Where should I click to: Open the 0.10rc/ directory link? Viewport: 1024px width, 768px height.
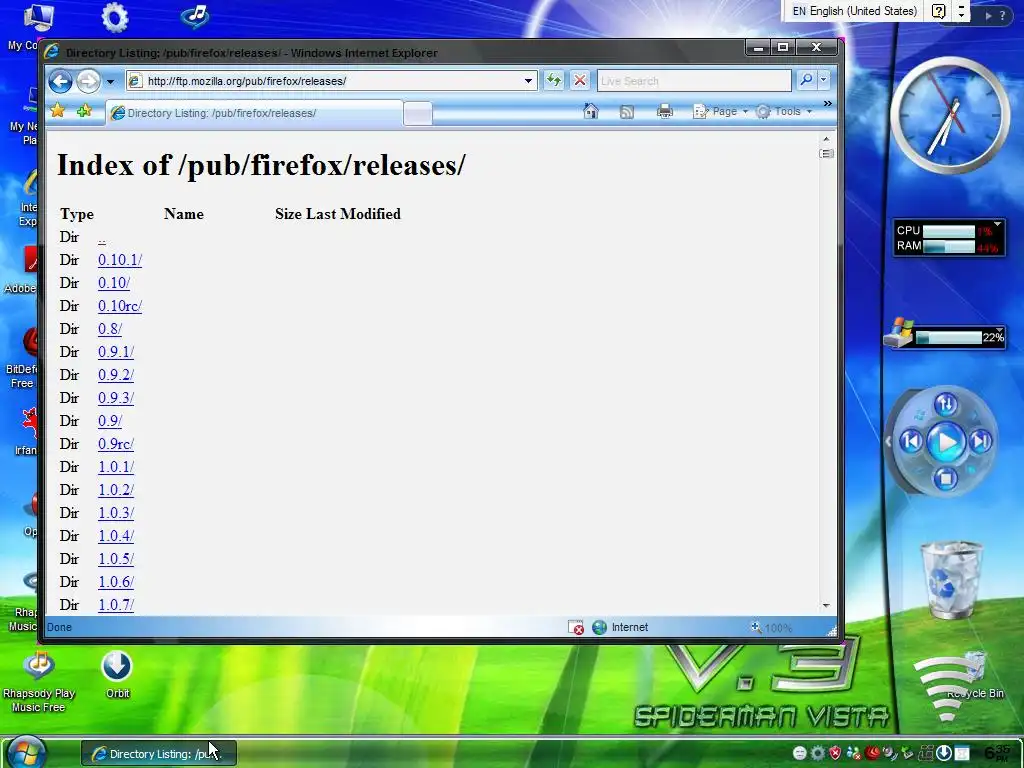pyautogui.click(x=120, y=306)
